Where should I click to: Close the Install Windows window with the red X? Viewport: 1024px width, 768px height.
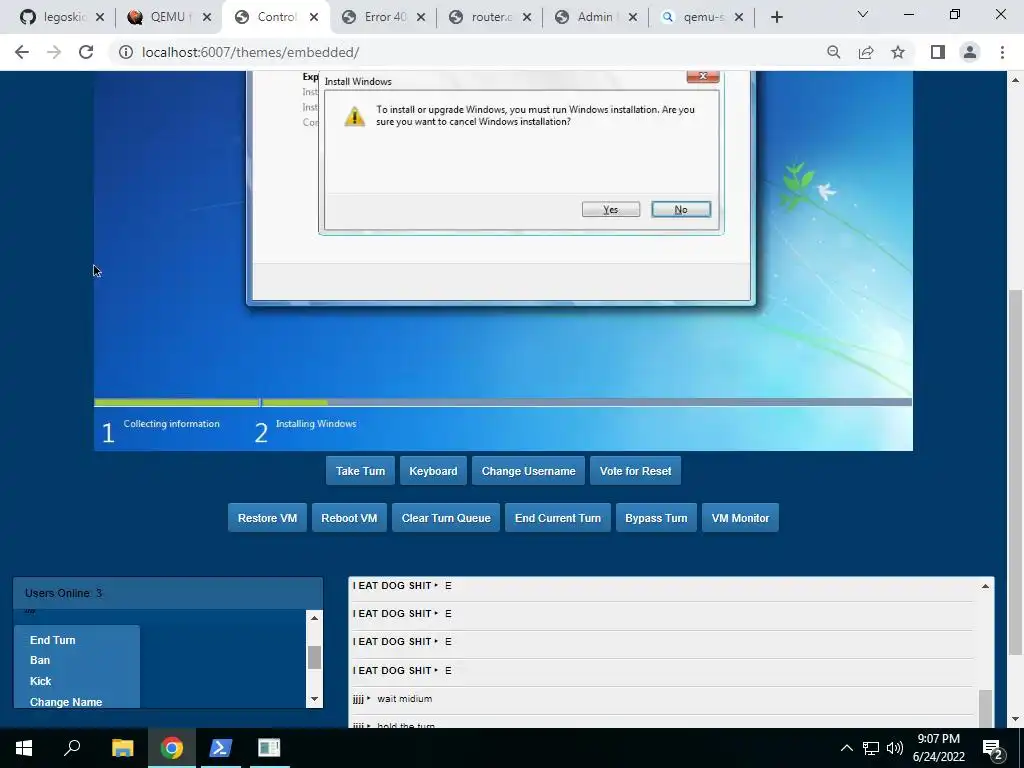click(x=703, y=76)
